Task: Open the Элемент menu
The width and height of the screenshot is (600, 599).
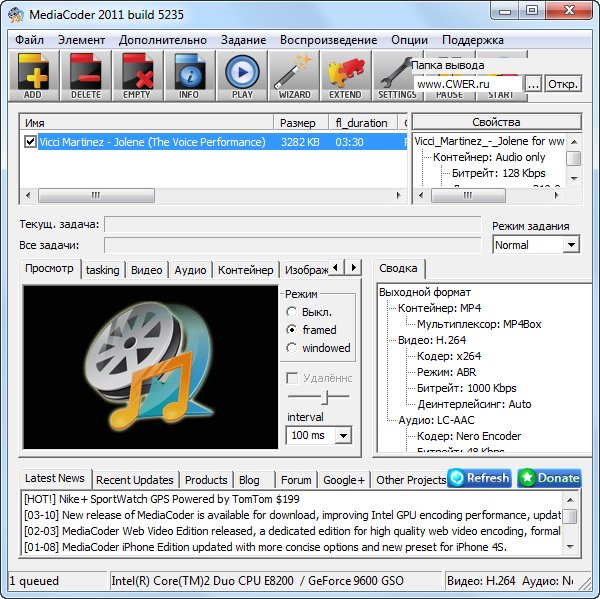Action: 81,40
